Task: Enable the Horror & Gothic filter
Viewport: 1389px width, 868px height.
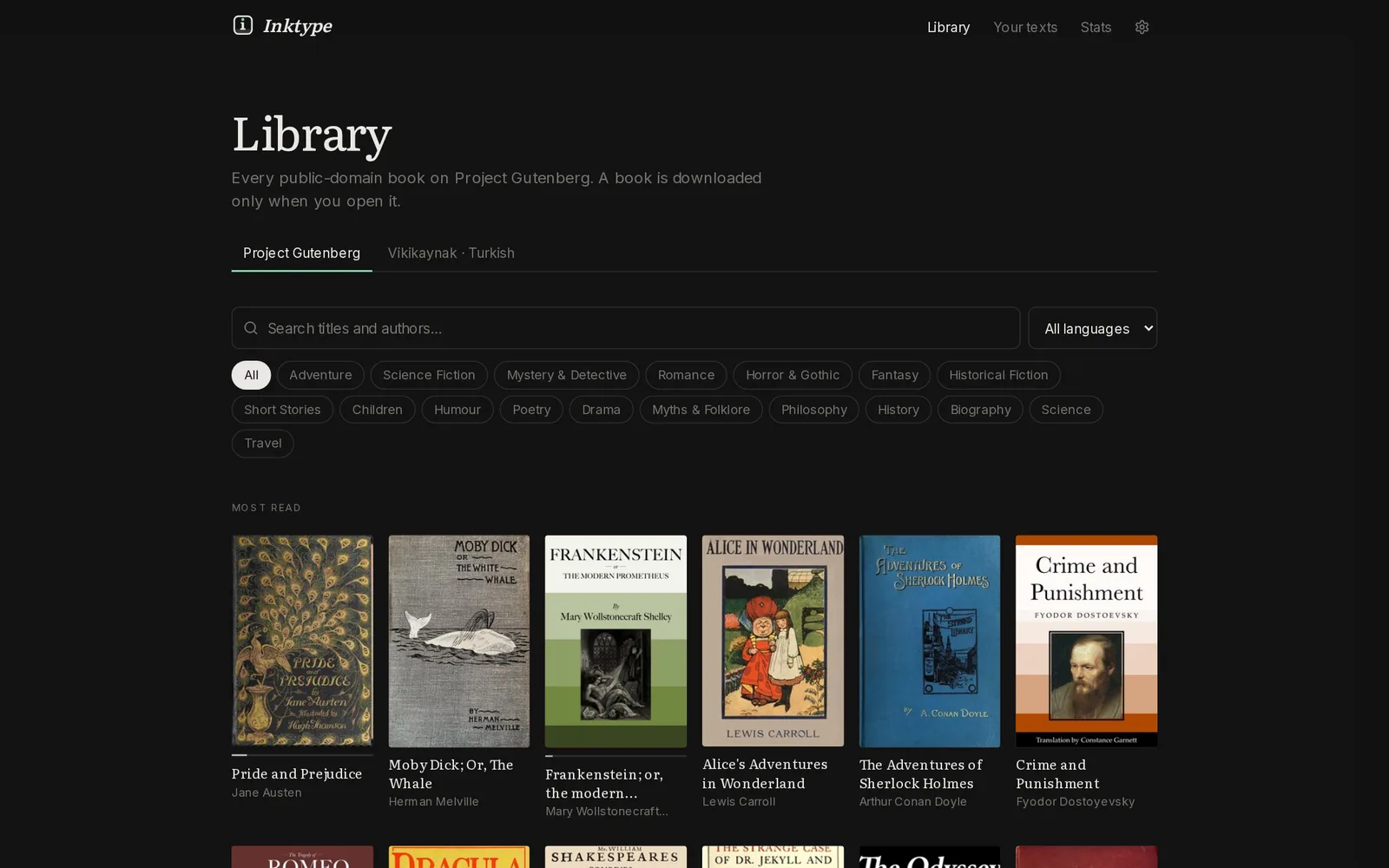Action: tap(793, 375)
